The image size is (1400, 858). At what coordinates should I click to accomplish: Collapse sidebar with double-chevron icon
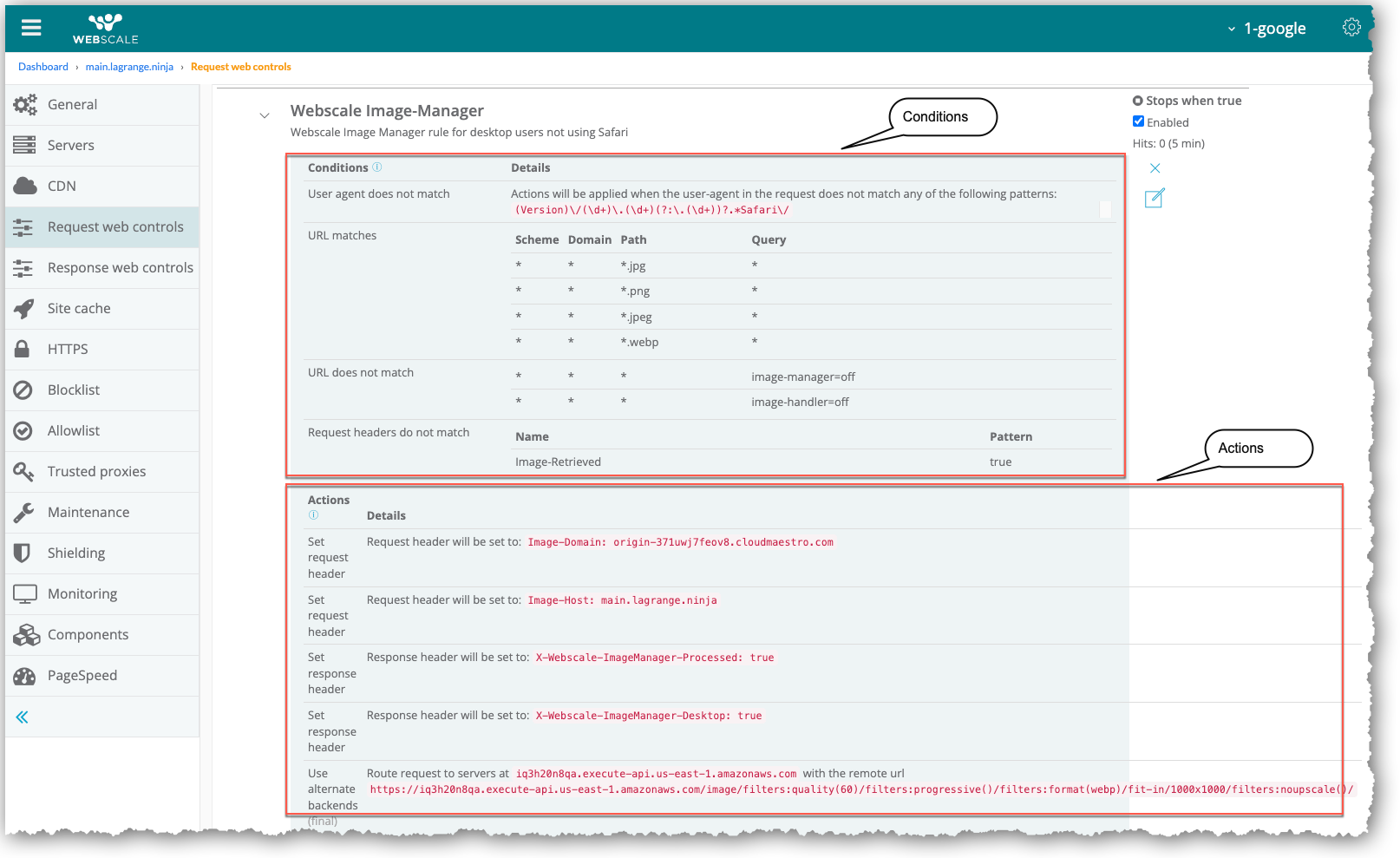(x=23, y=717)
